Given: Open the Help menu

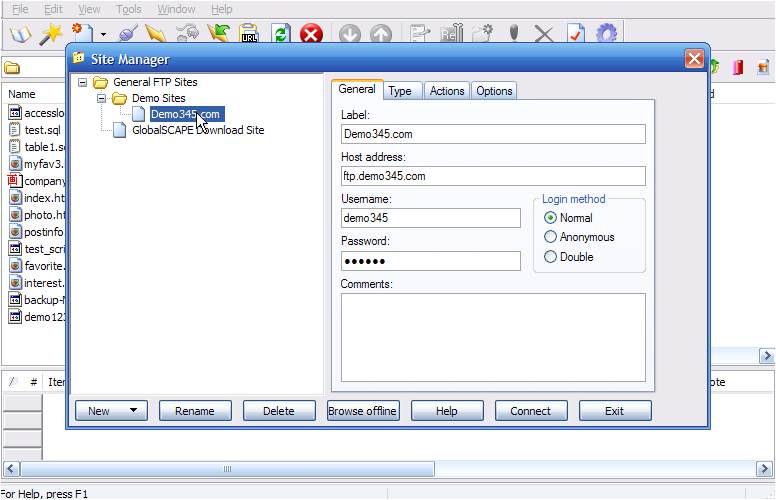Looking at the screenshot, I should pyautogui.click(x=221, y=9).
